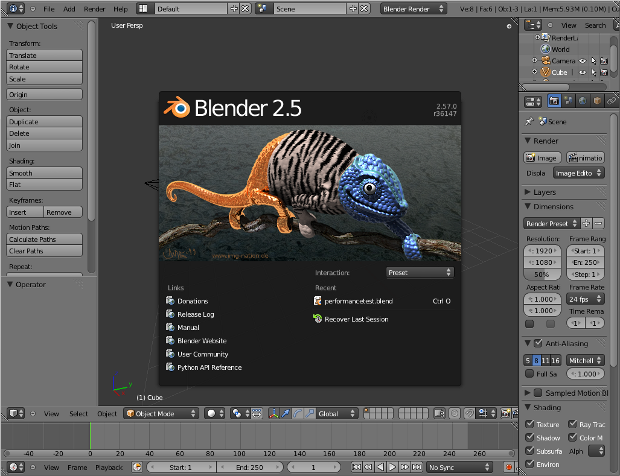Viewport: 620px width, 476px height.
Task: Toggle the Full Sample checkbox
Action: (529, 373)
